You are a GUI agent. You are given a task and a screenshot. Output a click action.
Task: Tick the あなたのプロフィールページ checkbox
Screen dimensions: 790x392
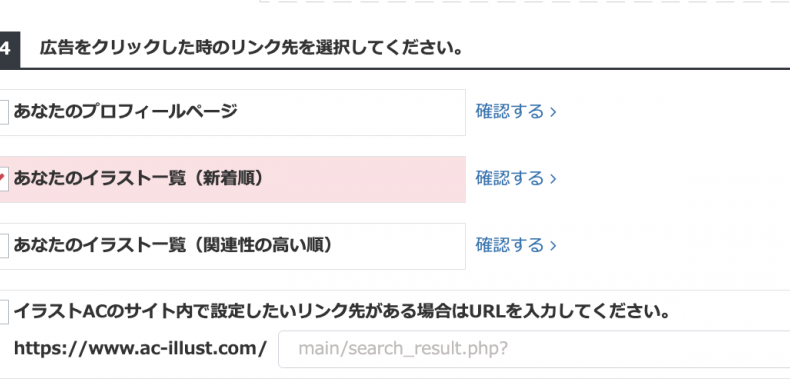(x=4, y=112)
